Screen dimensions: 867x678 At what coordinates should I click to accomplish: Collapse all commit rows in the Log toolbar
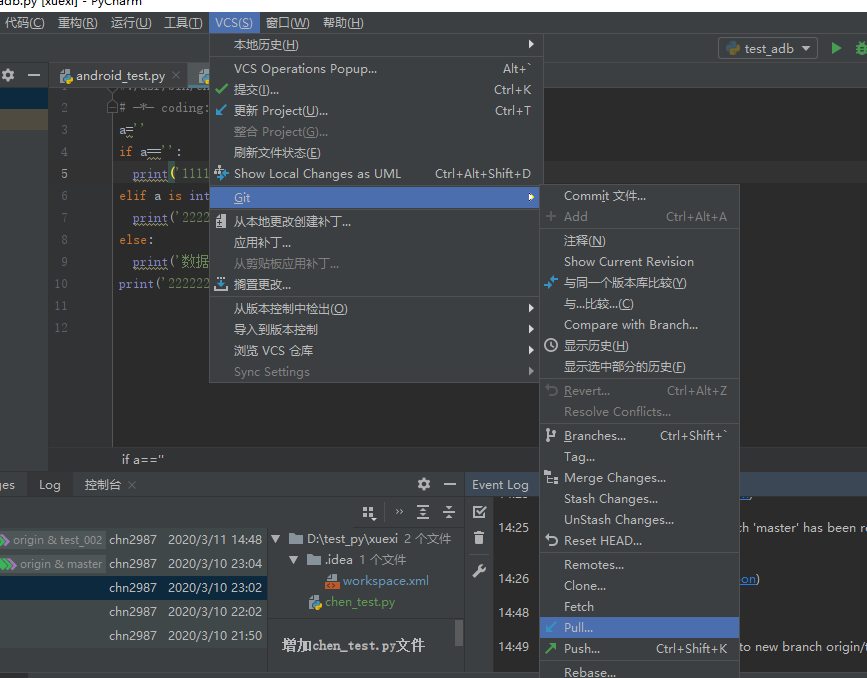(x=448, y=511)
